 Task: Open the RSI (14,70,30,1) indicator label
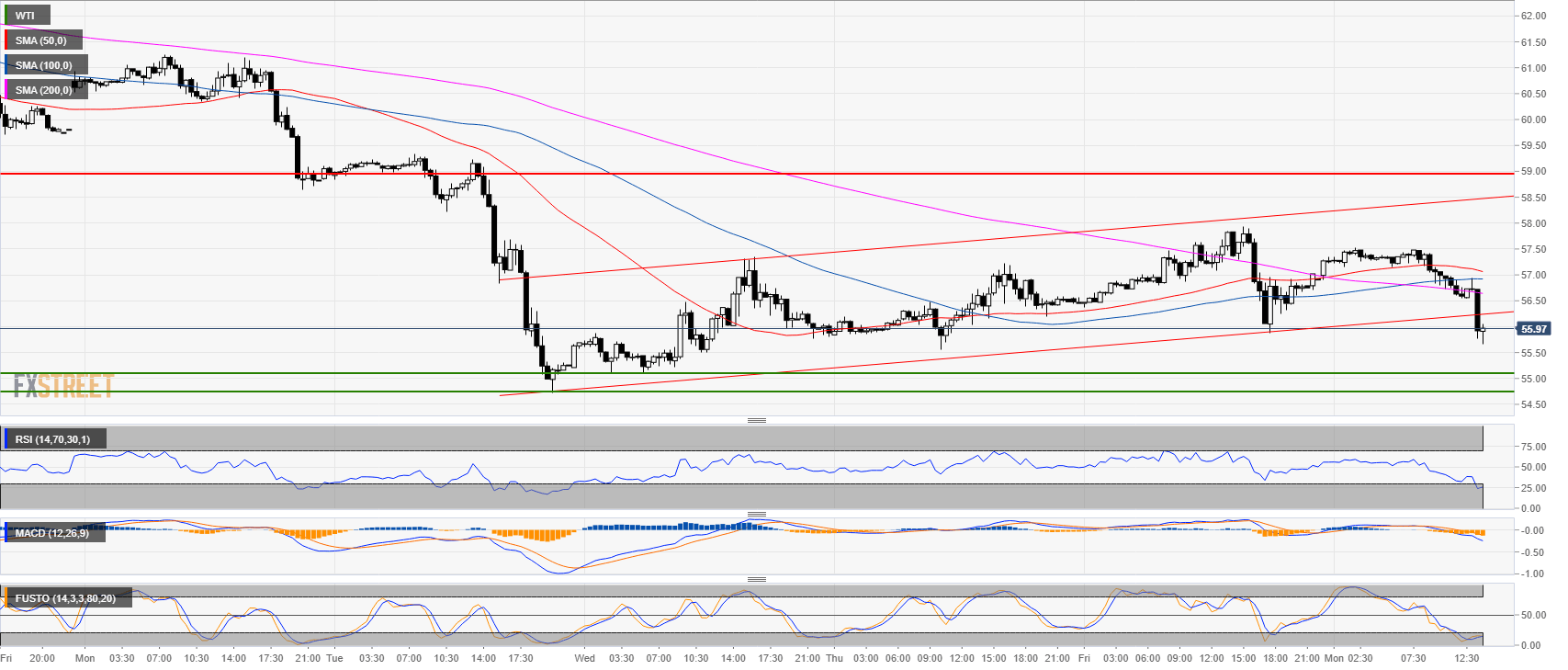click(52, 439)
